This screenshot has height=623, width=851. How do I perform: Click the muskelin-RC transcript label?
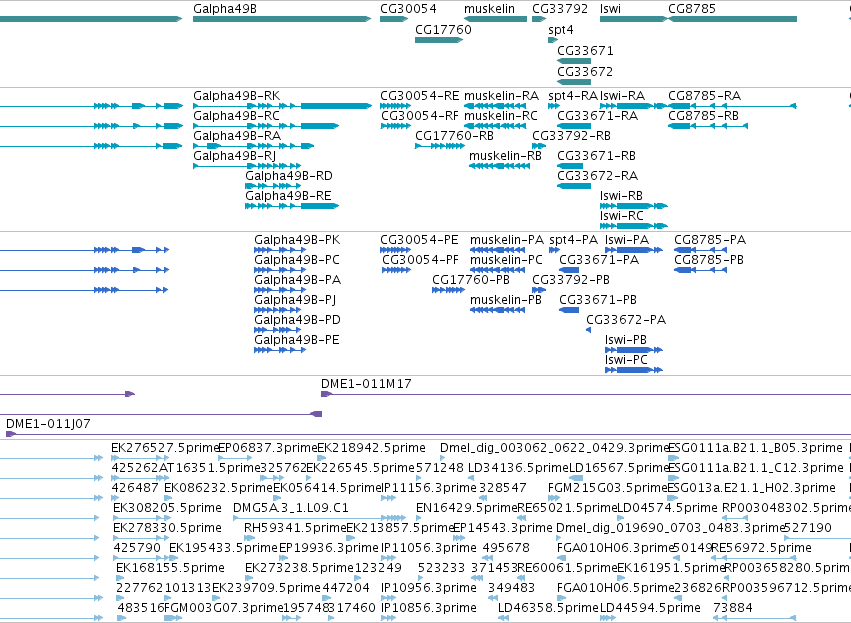pyautogui.click(x=501, y=116)
